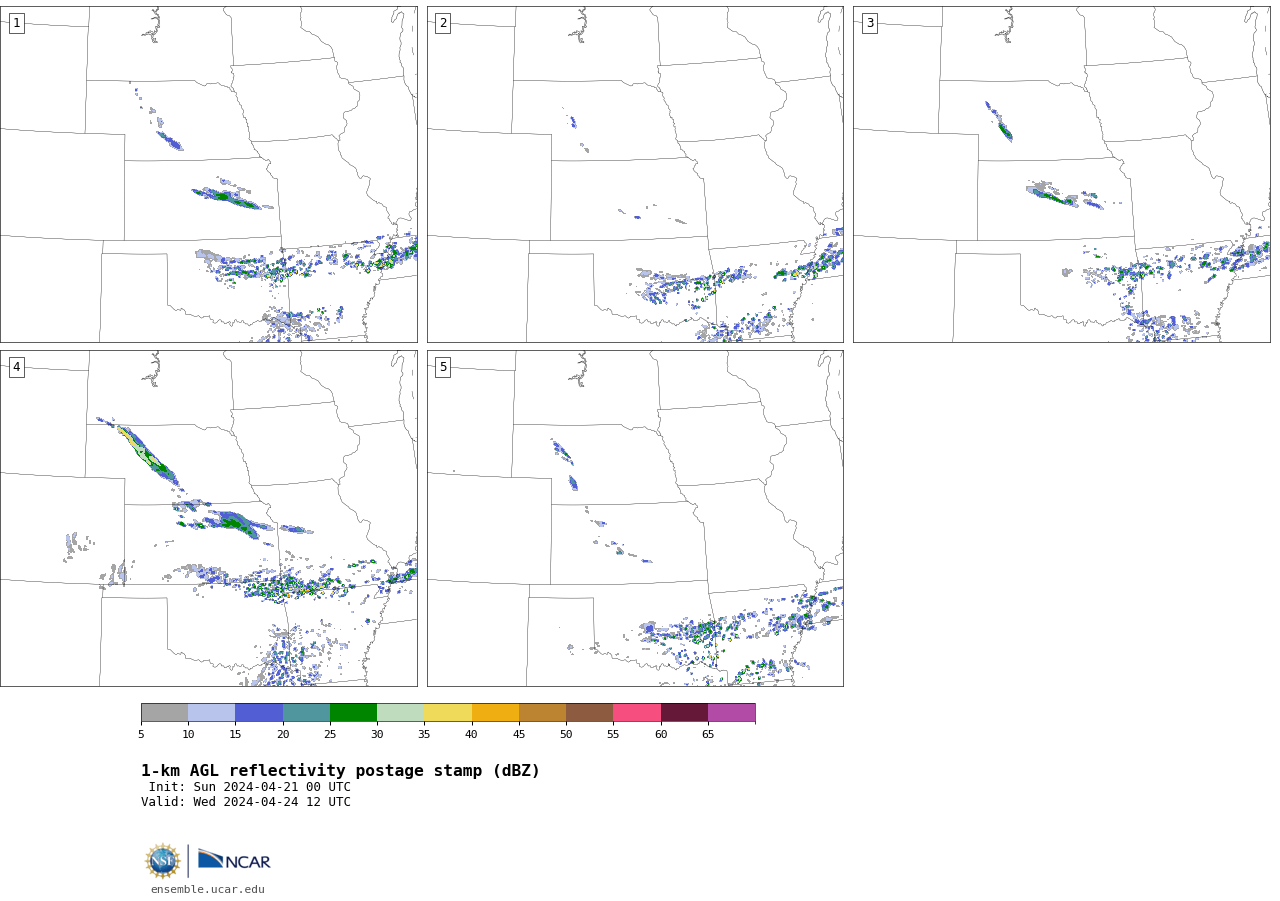
Task: Click the orange 40-45 dBZ swatch
Action: 495,712
